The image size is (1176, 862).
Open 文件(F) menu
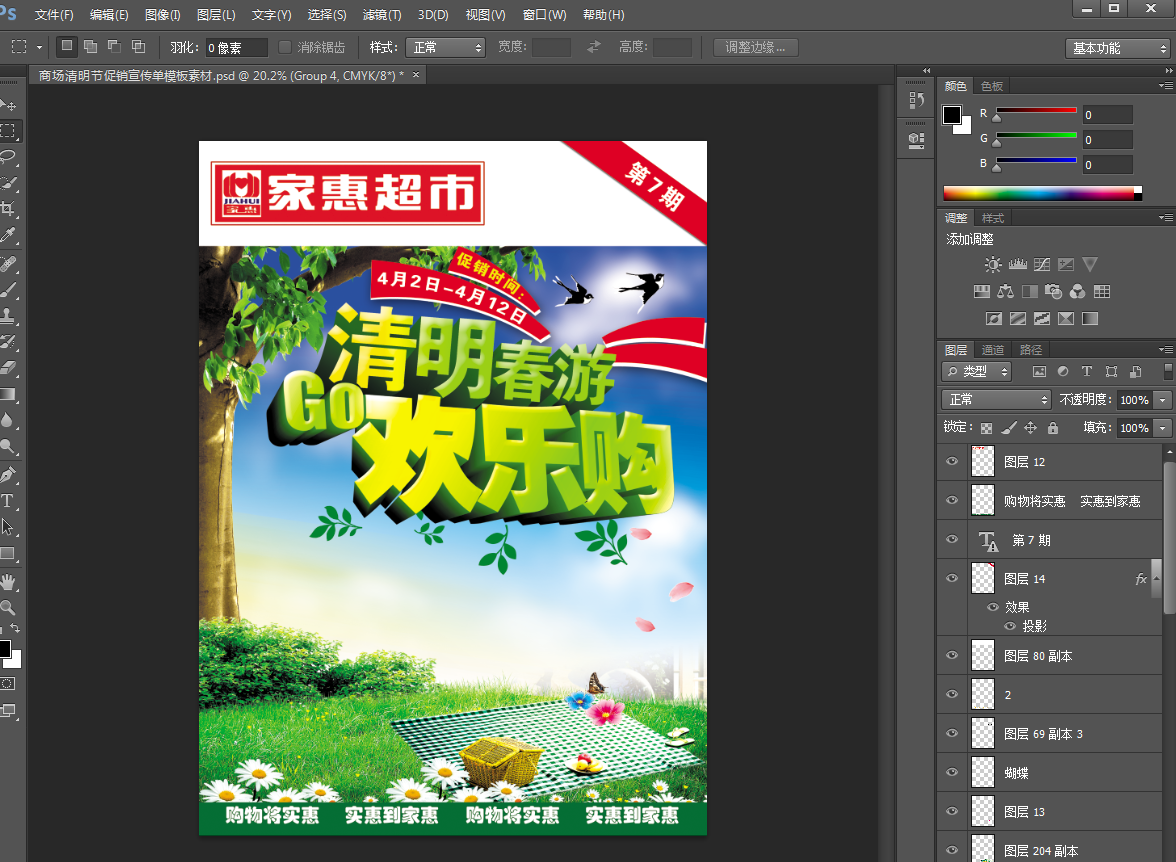point(54,15)
